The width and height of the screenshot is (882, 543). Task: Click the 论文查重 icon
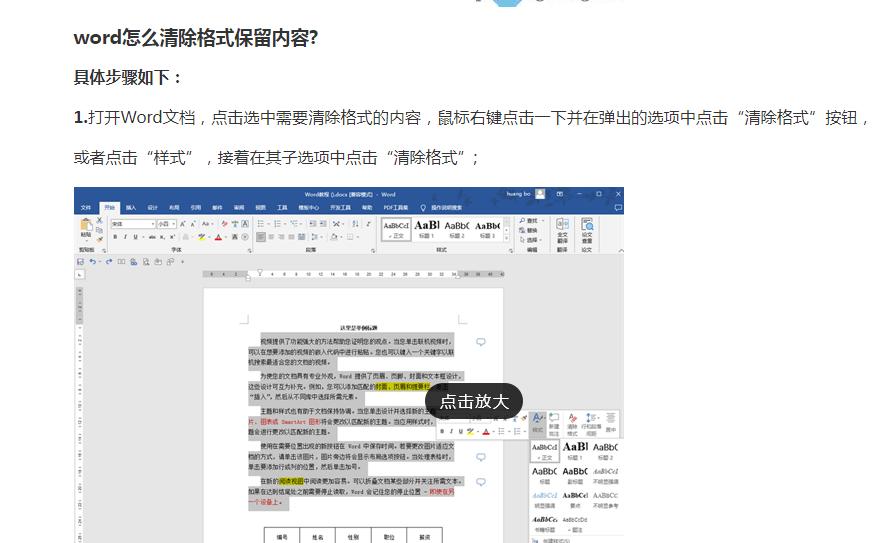587,230
